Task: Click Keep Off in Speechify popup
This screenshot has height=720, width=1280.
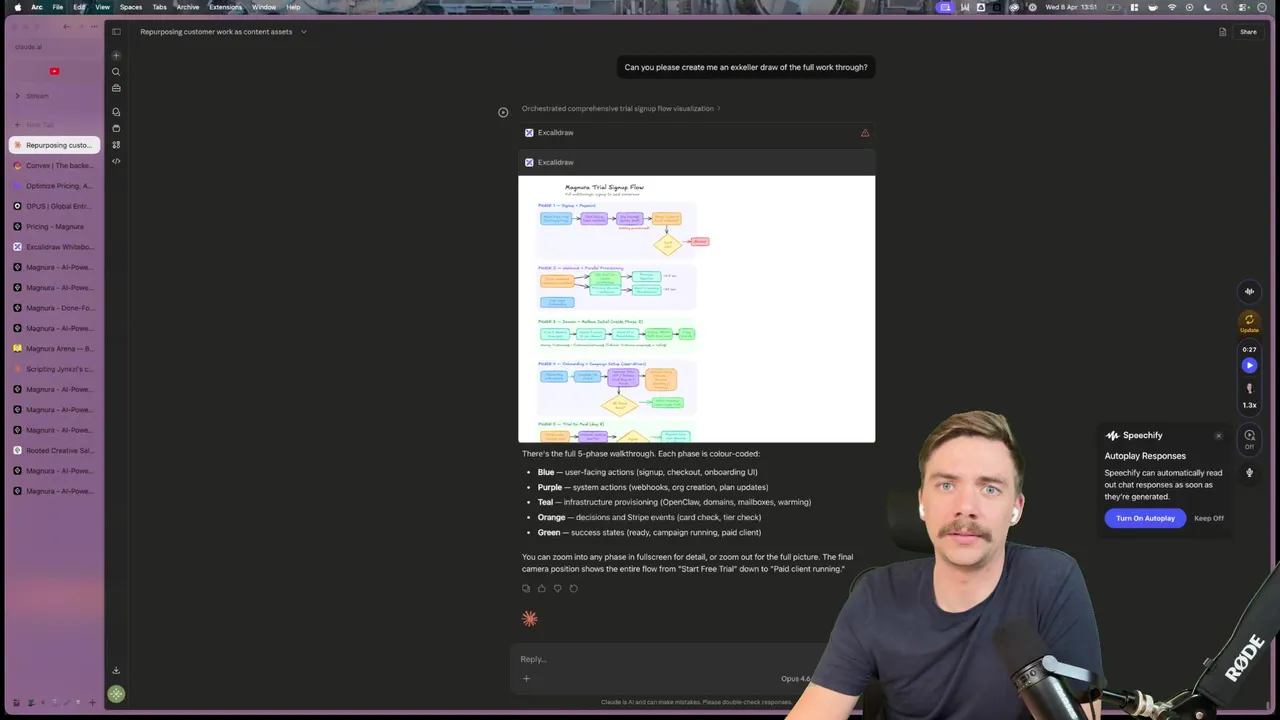Action: [1209, 518]
